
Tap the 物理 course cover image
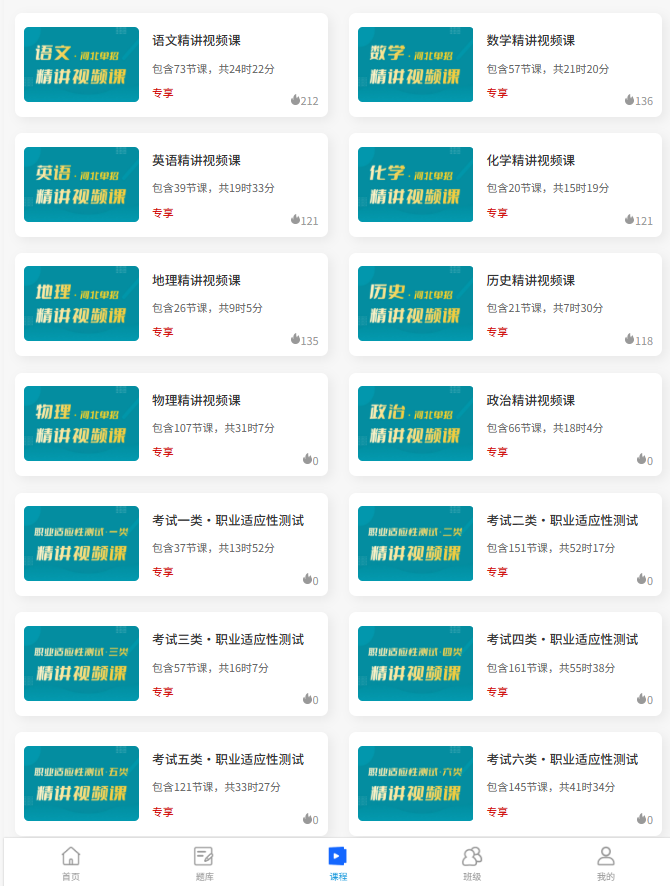81,424
